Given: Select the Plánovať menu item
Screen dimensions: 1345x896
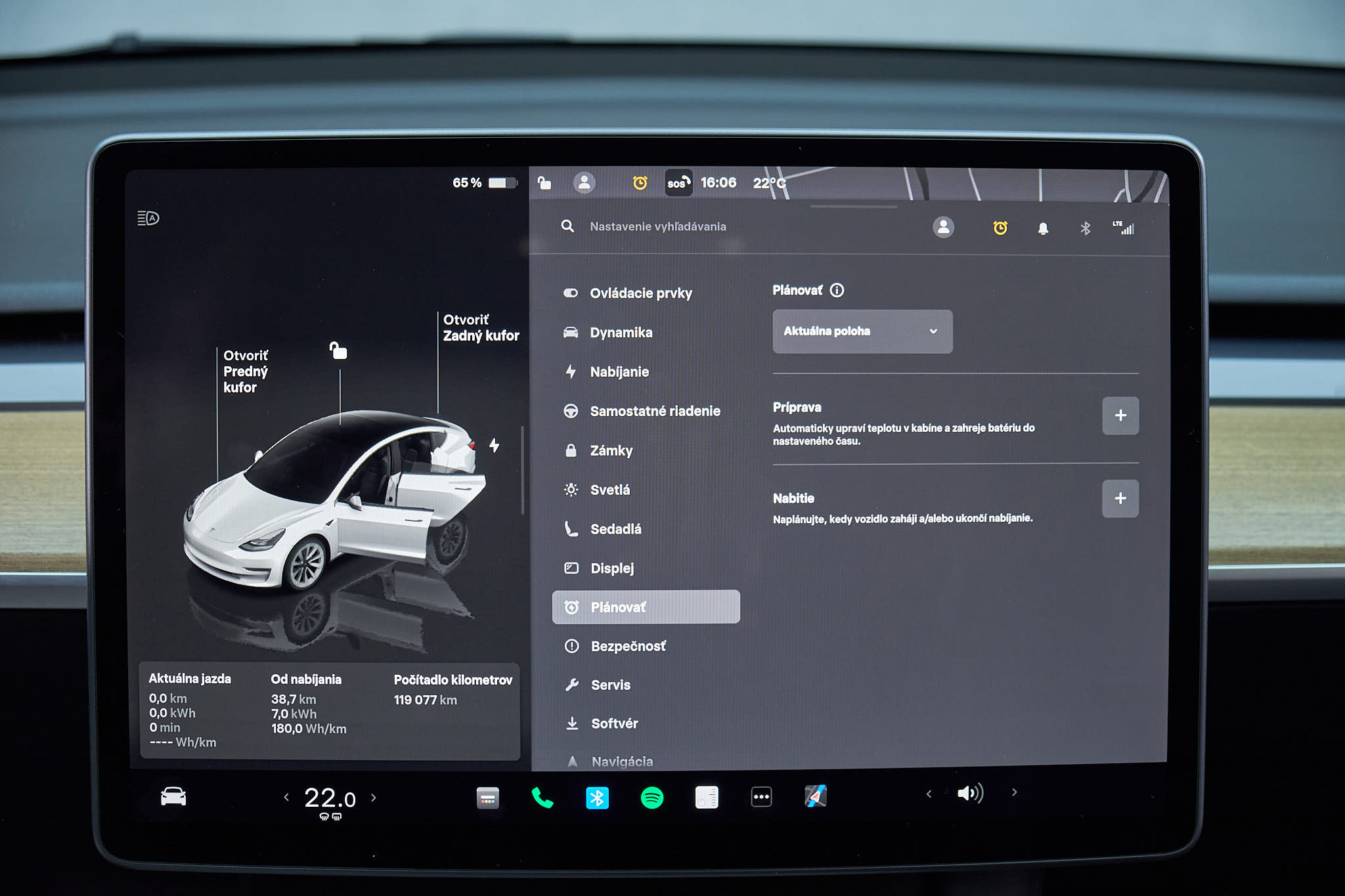Looking at the screenshot, I should tap(646, 607).
